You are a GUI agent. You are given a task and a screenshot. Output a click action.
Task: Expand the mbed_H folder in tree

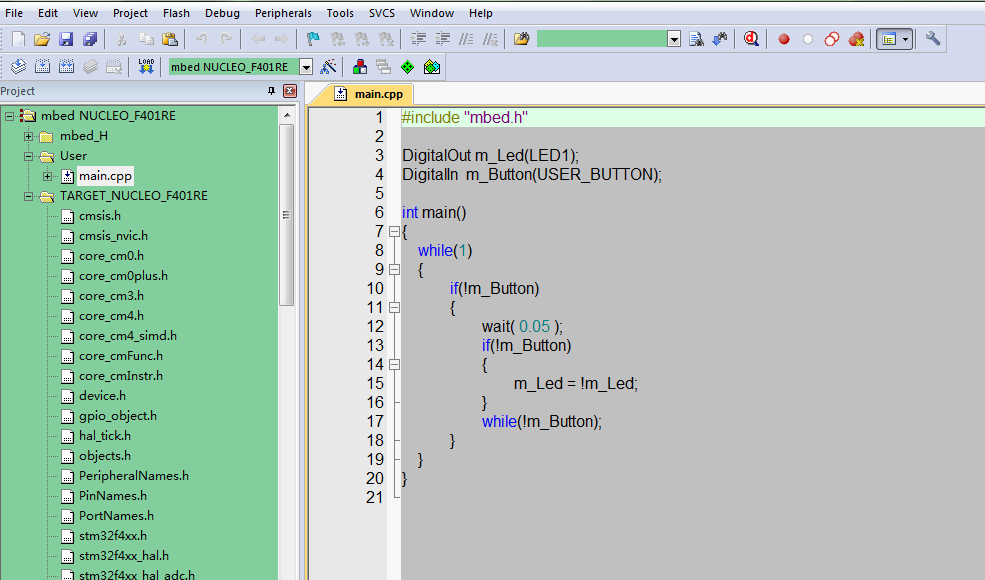29,136
